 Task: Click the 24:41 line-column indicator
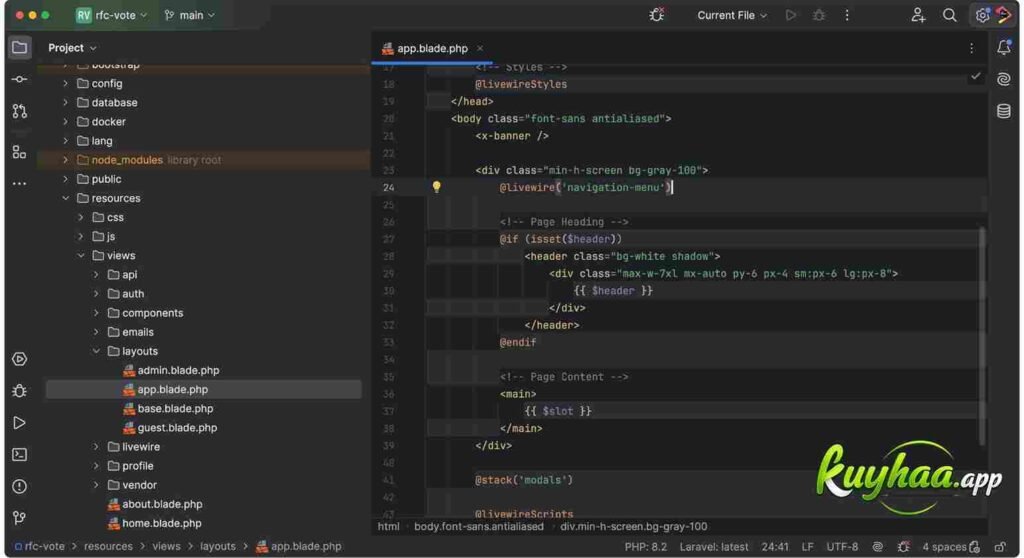click(x=775, y=547)
